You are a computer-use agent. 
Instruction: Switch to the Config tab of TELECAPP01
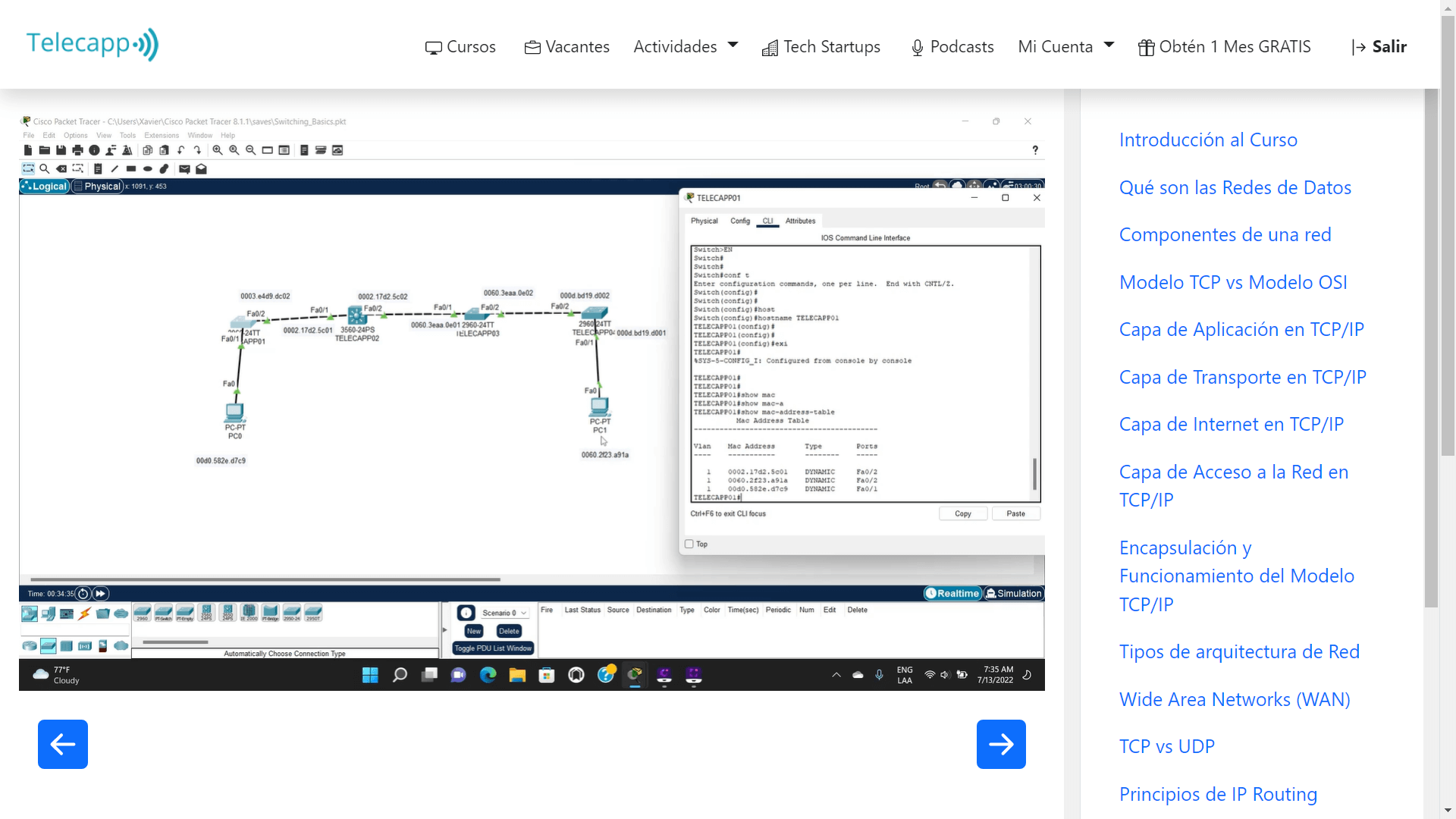click(740, 221)
